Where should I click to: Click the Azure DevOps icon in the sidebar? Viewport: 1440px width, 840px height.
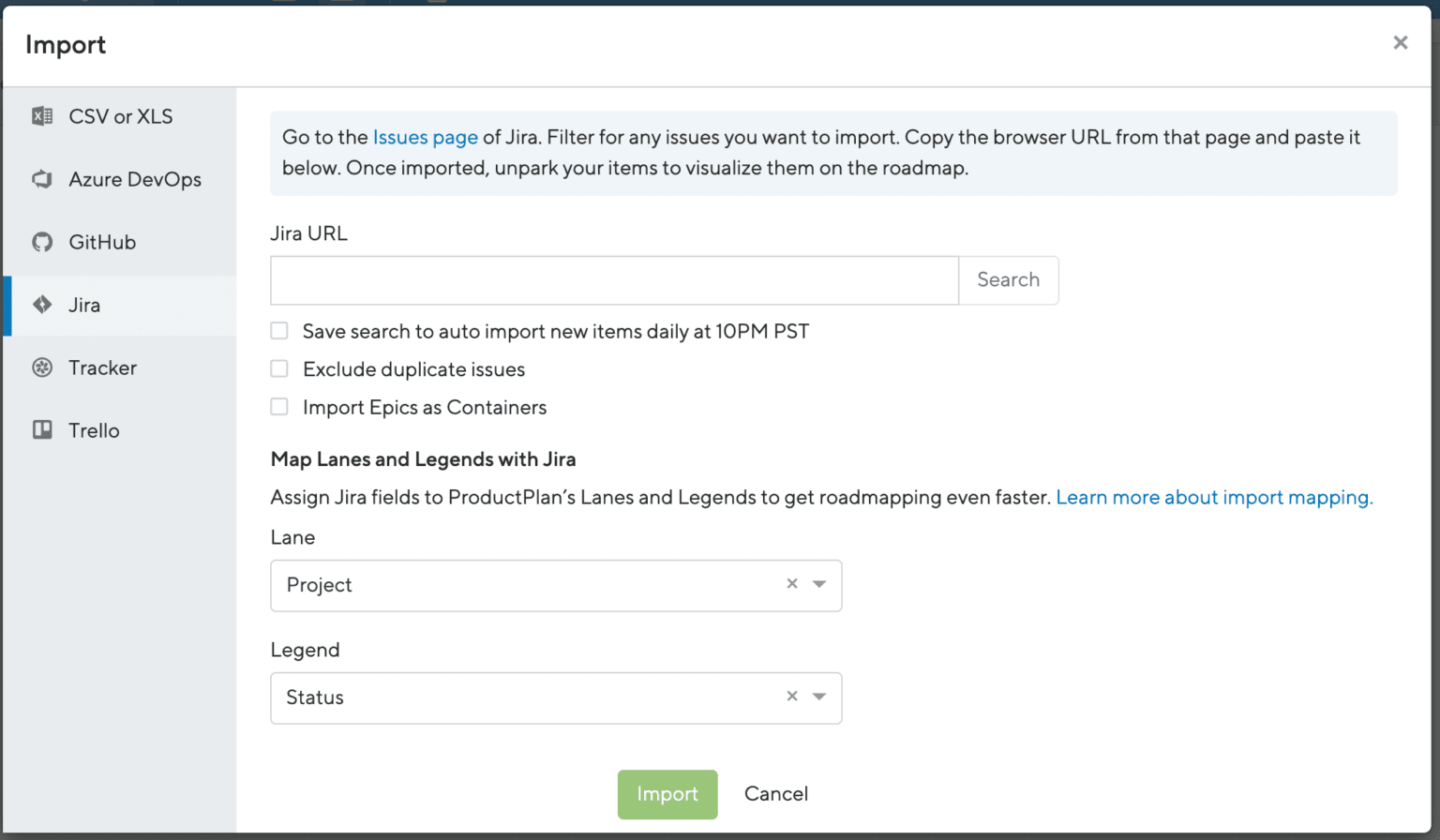click(x=41, y=179)
